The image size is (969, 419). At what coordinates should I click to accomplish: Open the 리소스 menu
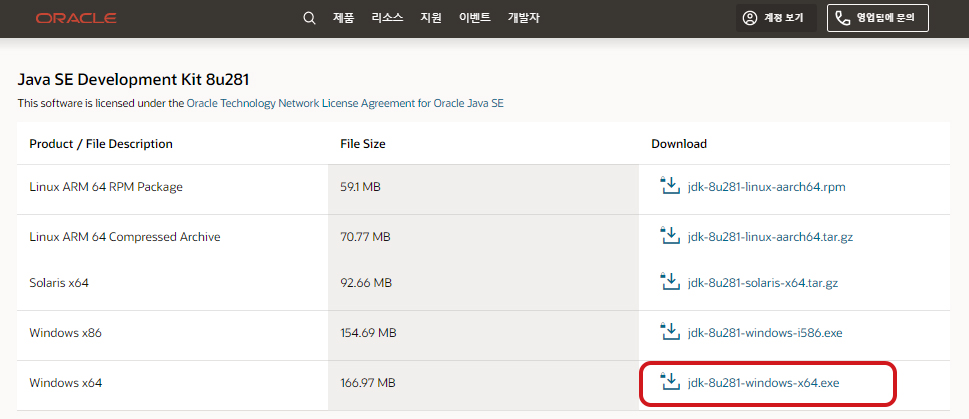[x=387, y=18]
